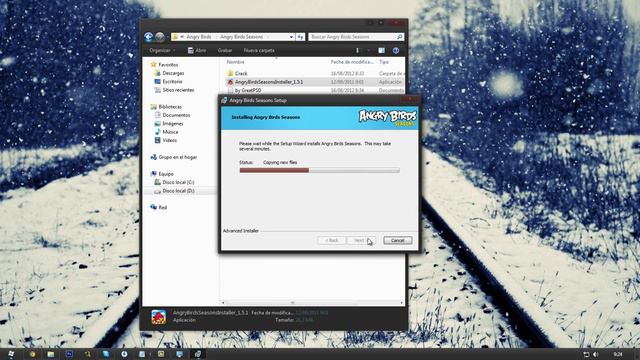Viewport: 640px width, 360px height.
Task: Click the Advanced Installer label in setup
Action: point(241,231)
